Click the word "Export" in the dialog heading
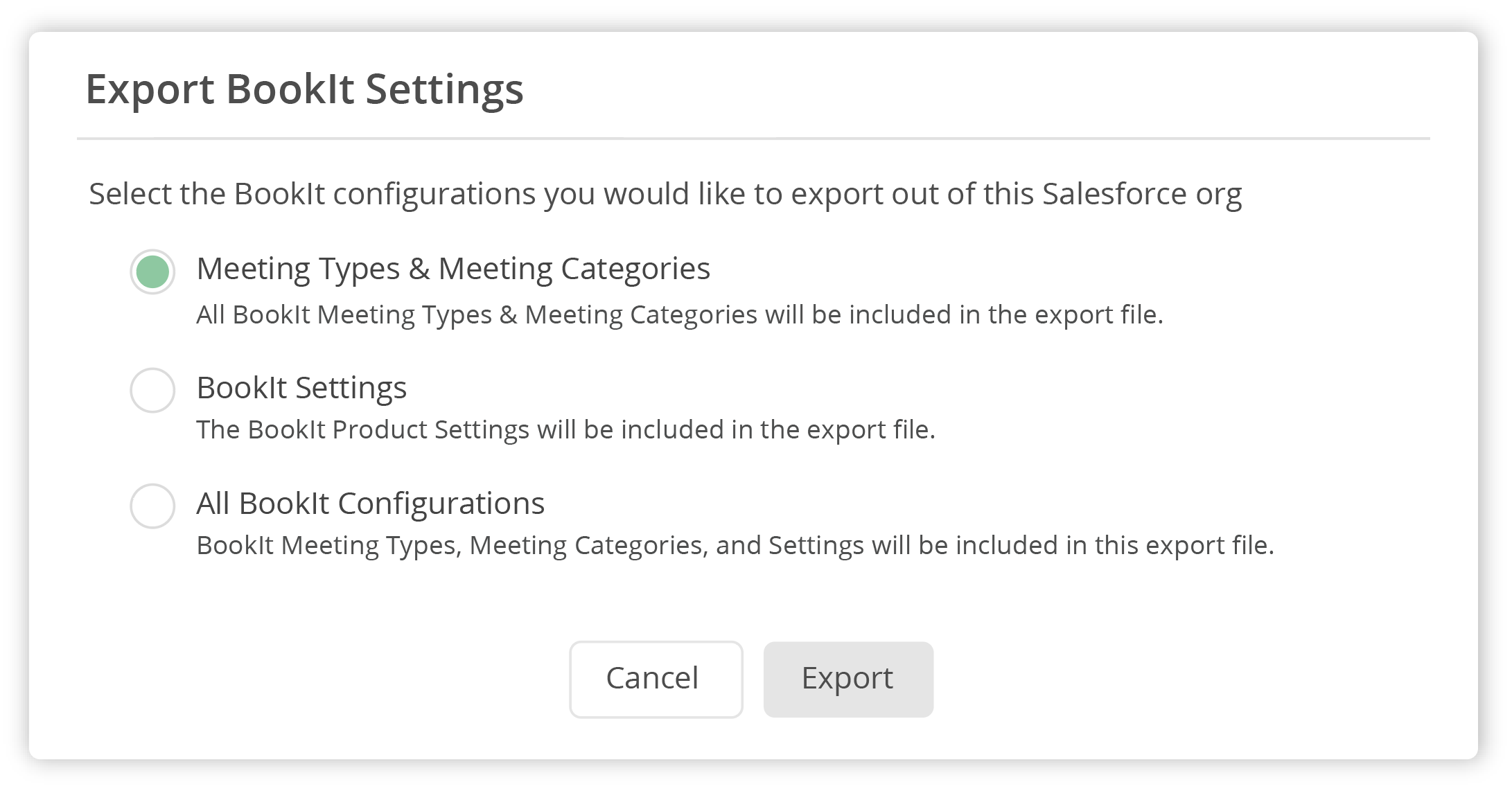The width and height of the screenshot is (1512, 791). (x=150, y=89)
